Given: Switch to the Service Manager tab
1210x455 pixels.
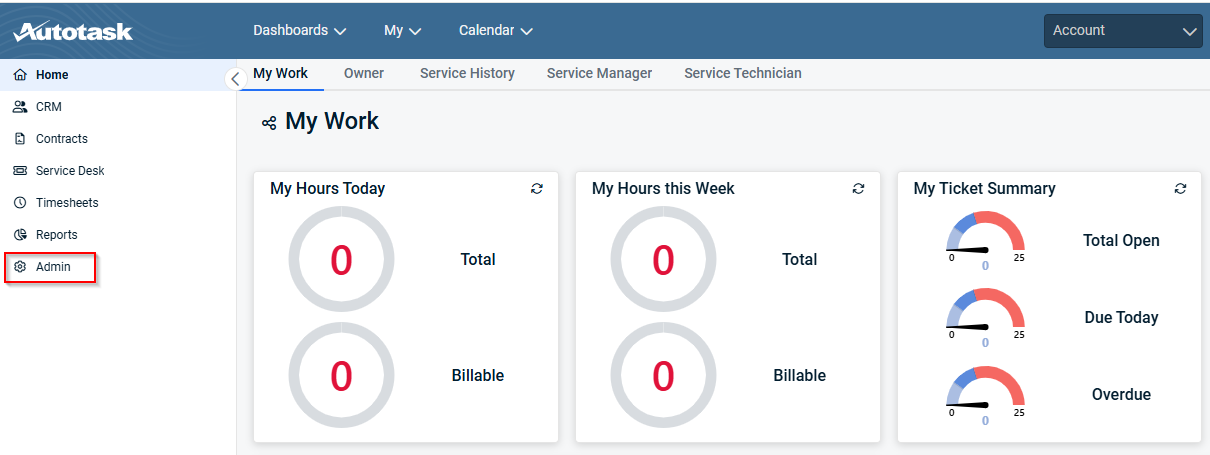Looking at the screenshot, I should [x=599, y=73].
